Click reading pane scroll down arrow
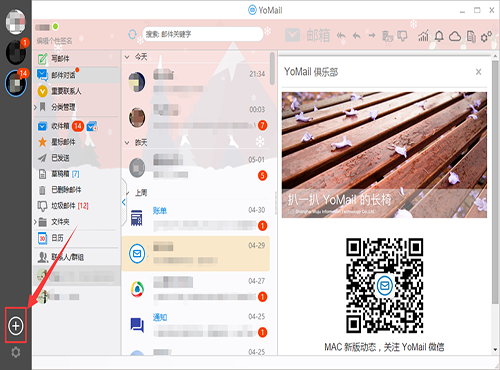 click(495, 349)
